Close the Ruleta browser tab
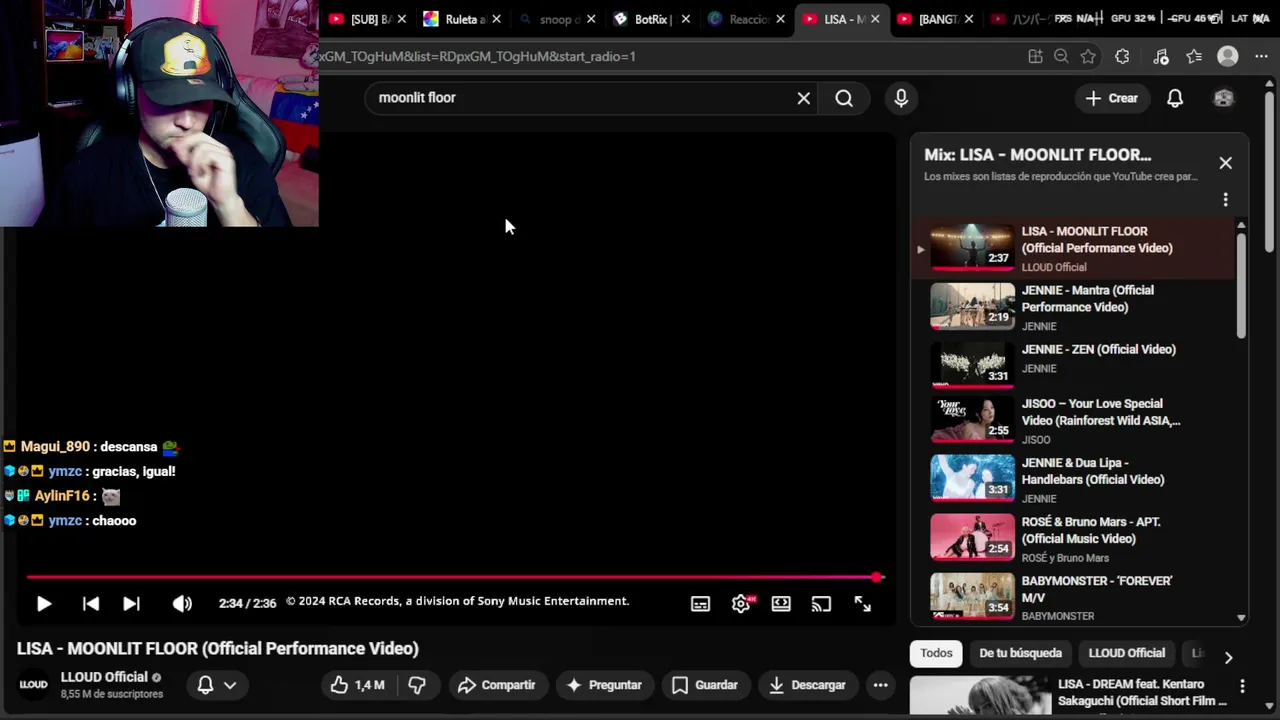The width and height of the screenshot is (1280, 720). (495, 19)
